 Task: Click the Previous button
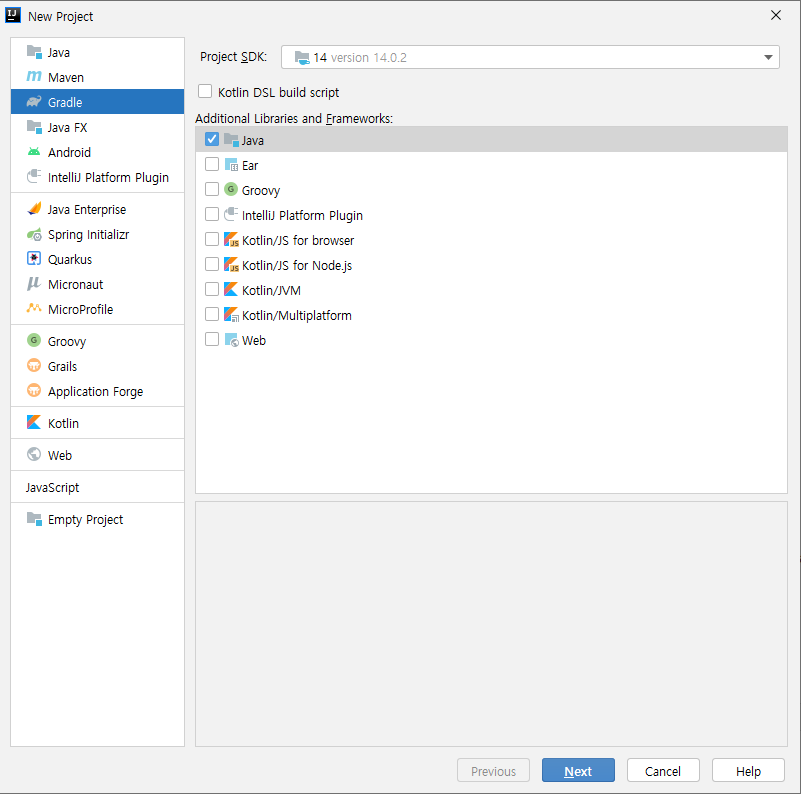coord(493,770)
